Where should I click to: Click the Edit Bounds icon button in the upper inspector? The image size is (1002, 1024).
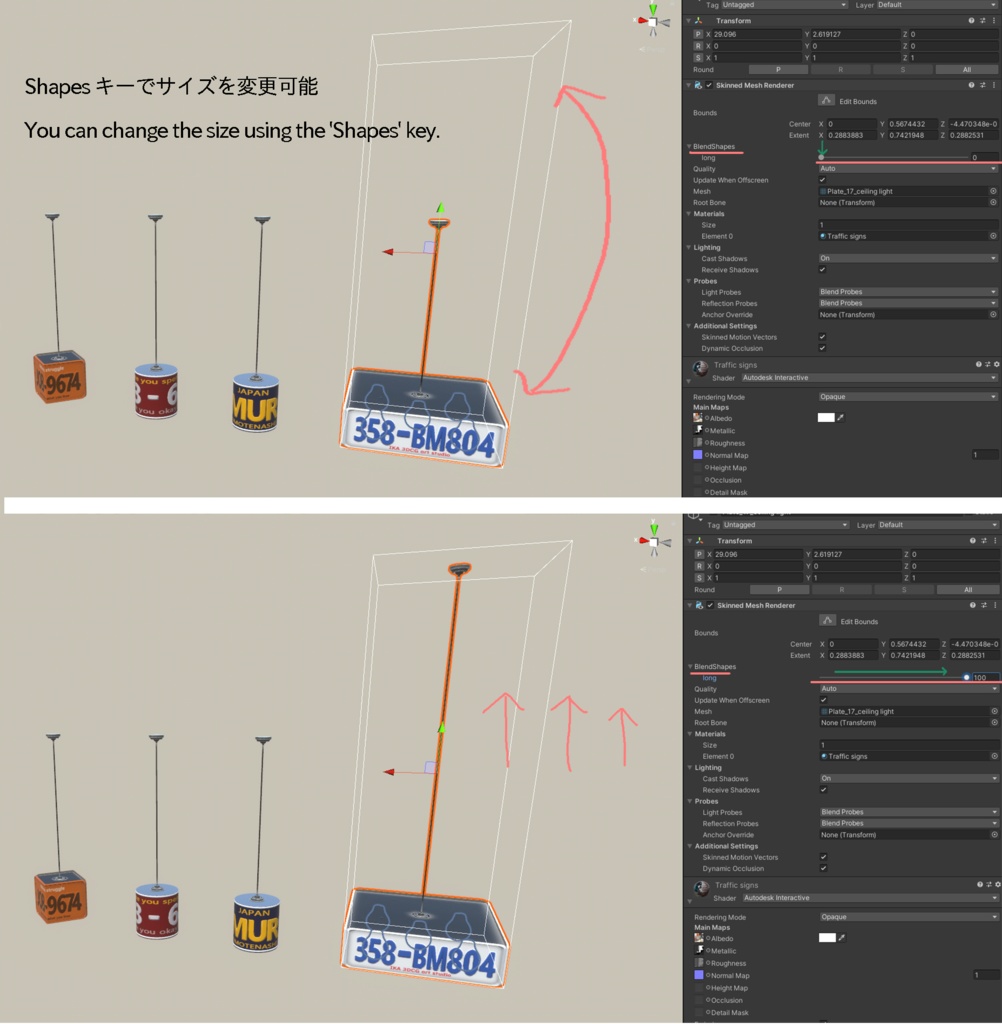pos(826,101)
